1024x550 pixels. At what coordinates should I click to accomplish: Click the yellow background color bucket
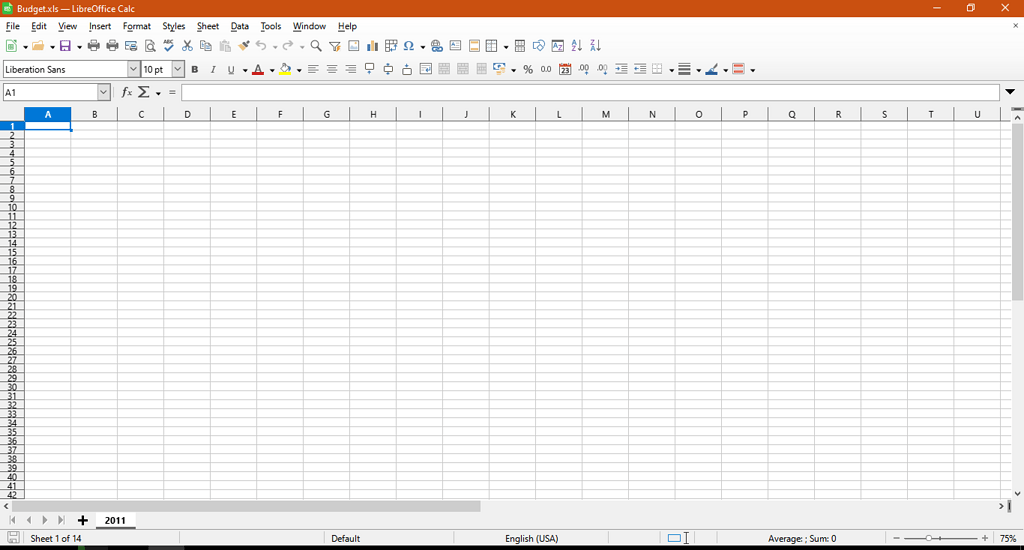(x=285, y=69)
